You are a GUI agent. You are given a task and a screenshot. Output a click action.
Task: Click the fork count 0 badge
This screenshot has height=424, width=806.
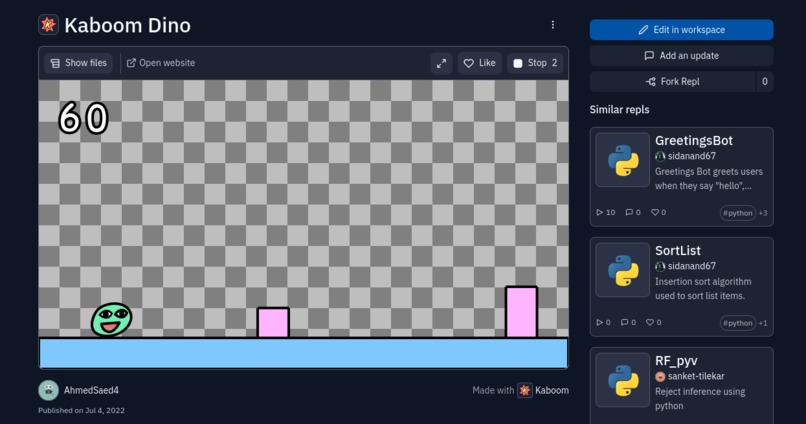[x=764, y=81]
